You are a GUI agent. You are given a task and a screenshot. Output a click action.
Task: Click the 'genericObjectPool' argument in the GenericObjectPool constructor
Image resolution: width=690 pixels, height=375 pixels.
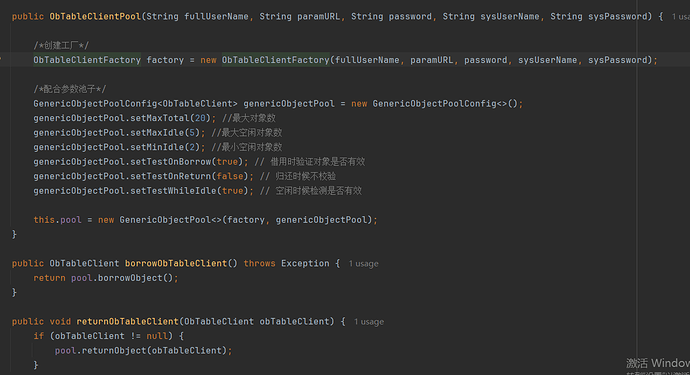[321, 220]
